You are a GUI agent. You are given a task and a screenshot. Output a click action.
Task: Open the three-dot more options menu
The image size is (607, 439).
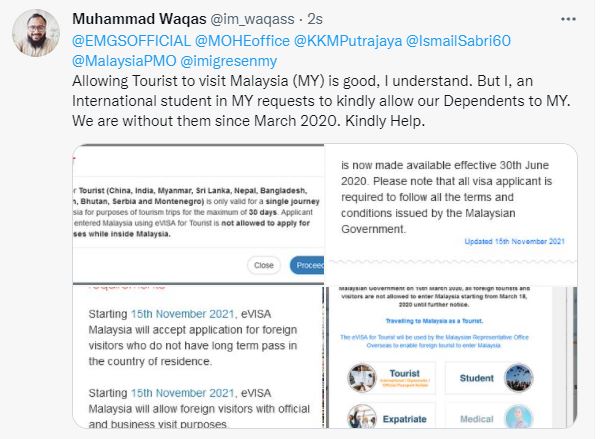(568, 19)
